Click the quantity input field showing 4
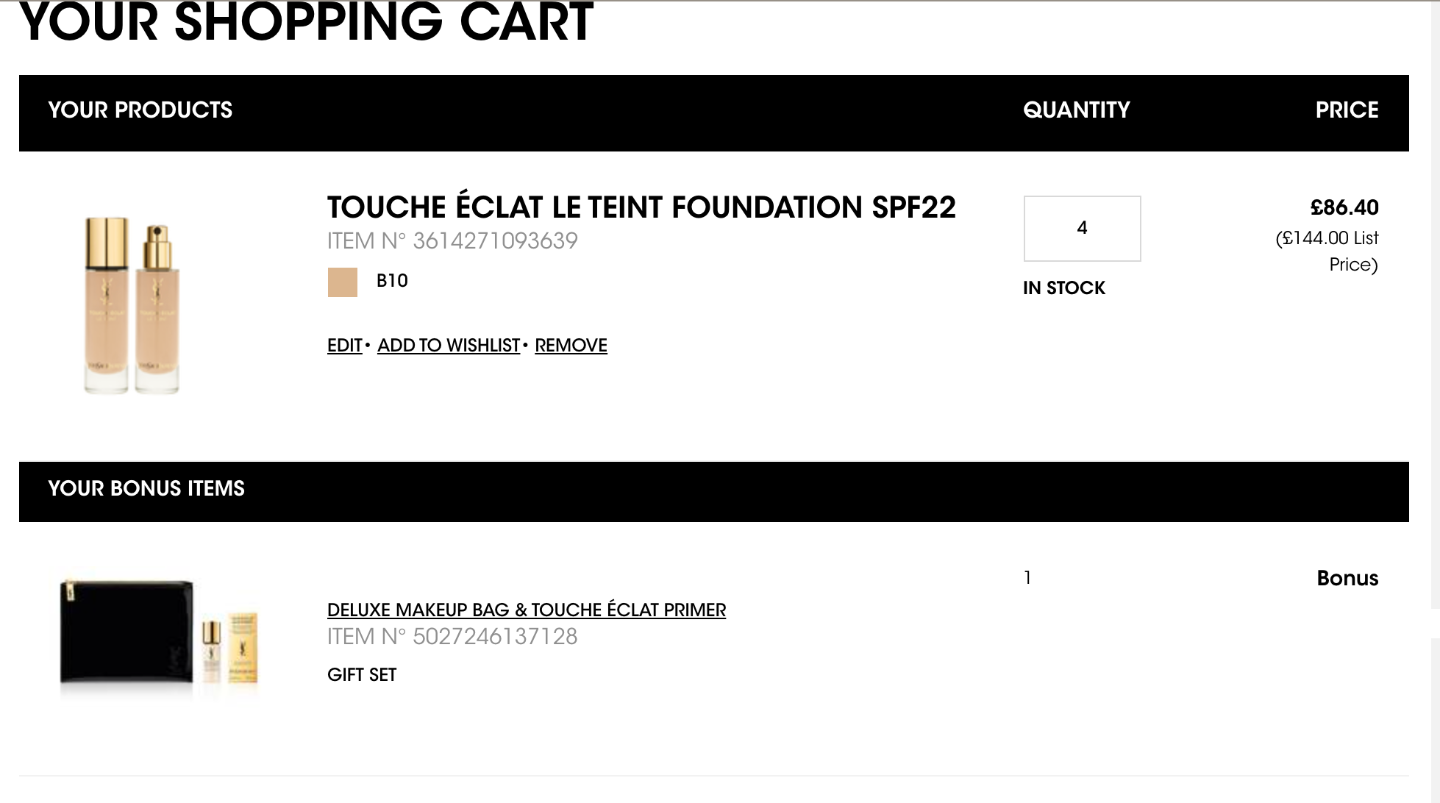Image resolution: width=1440 pixels, height=803 pixels. tap(1082, 228)
